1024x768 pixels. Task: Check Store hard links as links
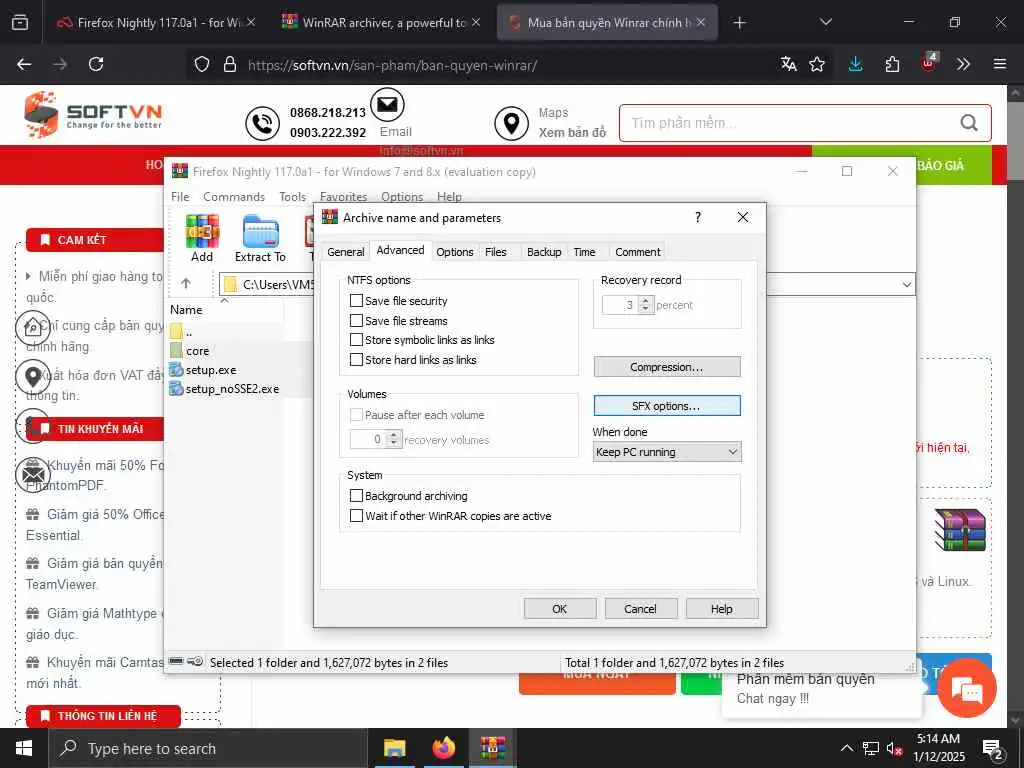tap(357, 359)
